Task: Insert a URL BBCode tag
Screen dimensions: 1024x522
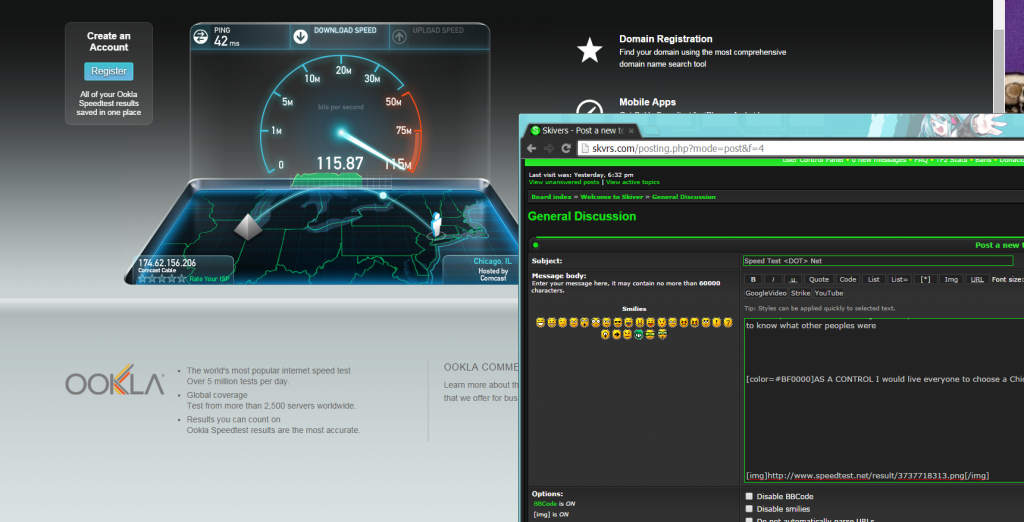Action: [978, 279]
